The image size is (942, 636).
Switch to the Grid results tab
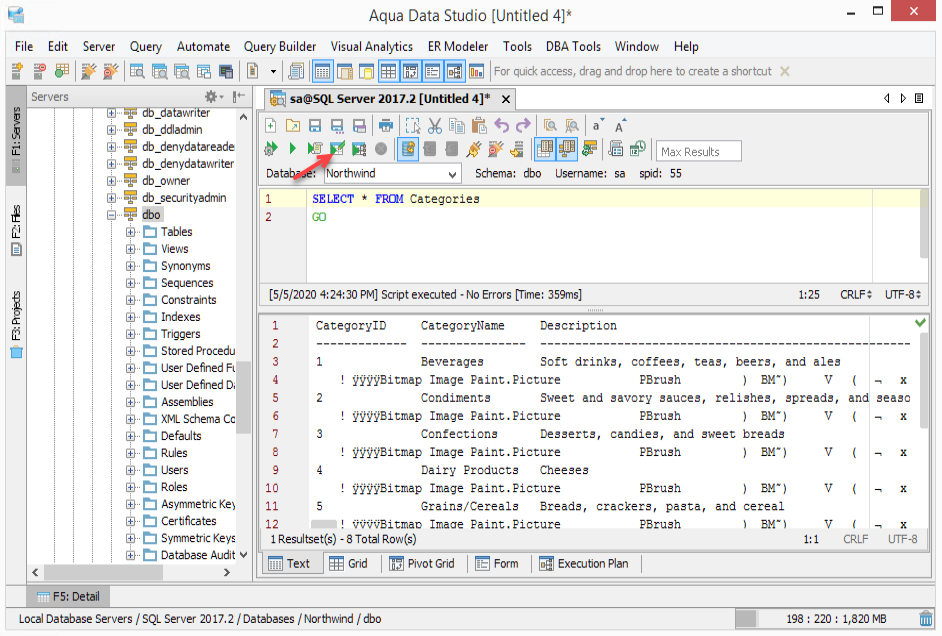click(x=348, y=564)
